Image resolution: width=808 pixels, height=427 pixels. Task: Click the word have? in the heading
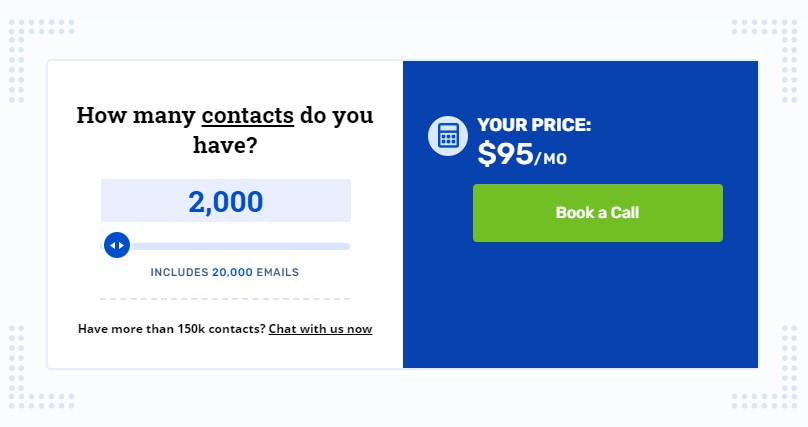tap(225, 145)
